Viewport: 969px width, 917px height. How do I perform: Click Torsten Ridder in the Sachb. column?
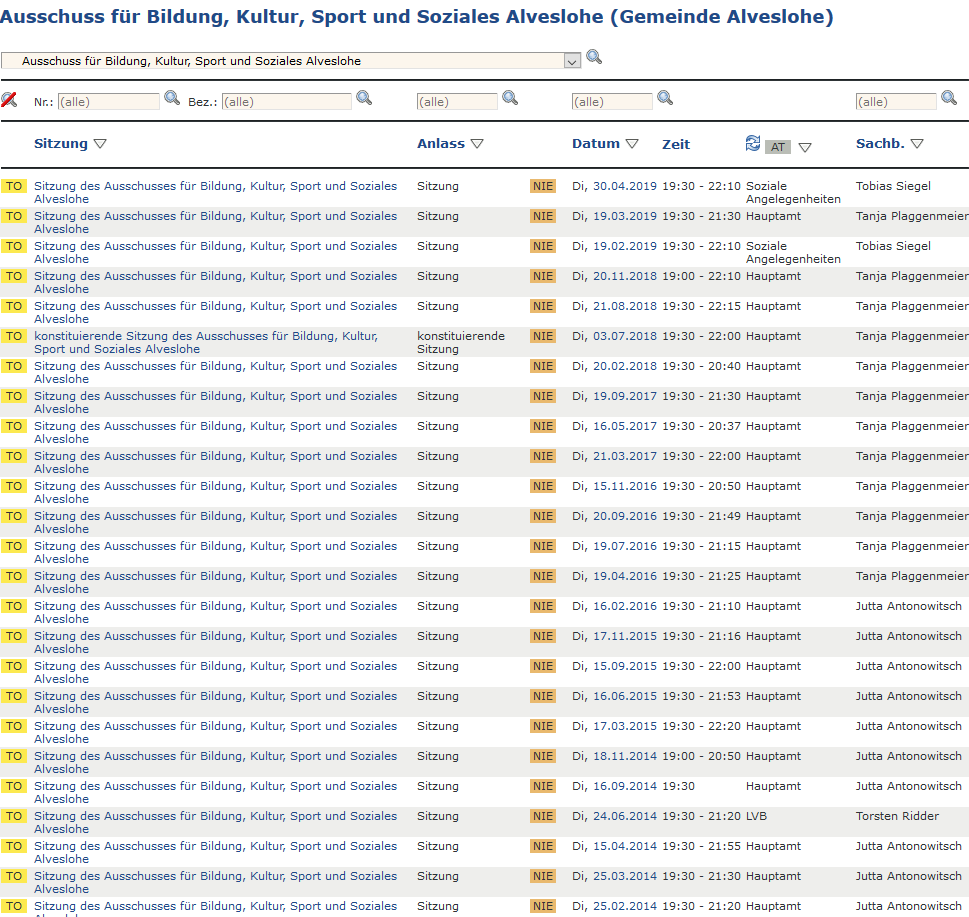[x=897, y=816]
